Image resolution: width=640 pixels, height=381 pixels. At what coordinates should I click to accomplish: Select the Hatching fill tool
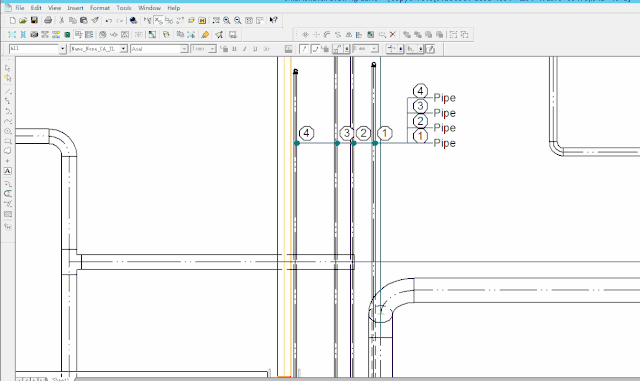coord(7,214)
